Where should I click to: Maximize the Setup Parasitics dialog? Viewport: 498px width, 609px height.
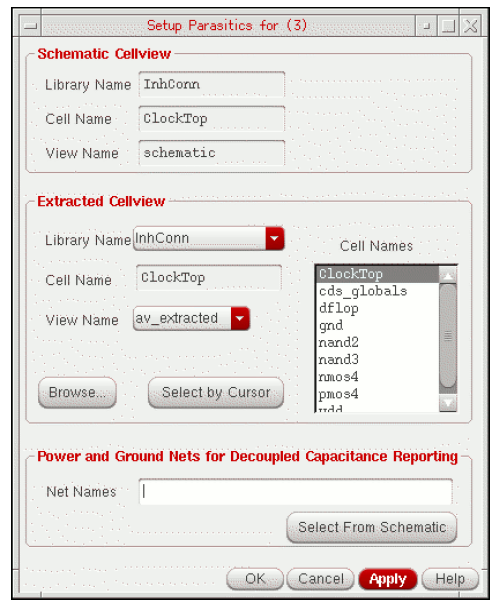pyautogui.click(x=448, y=26)
